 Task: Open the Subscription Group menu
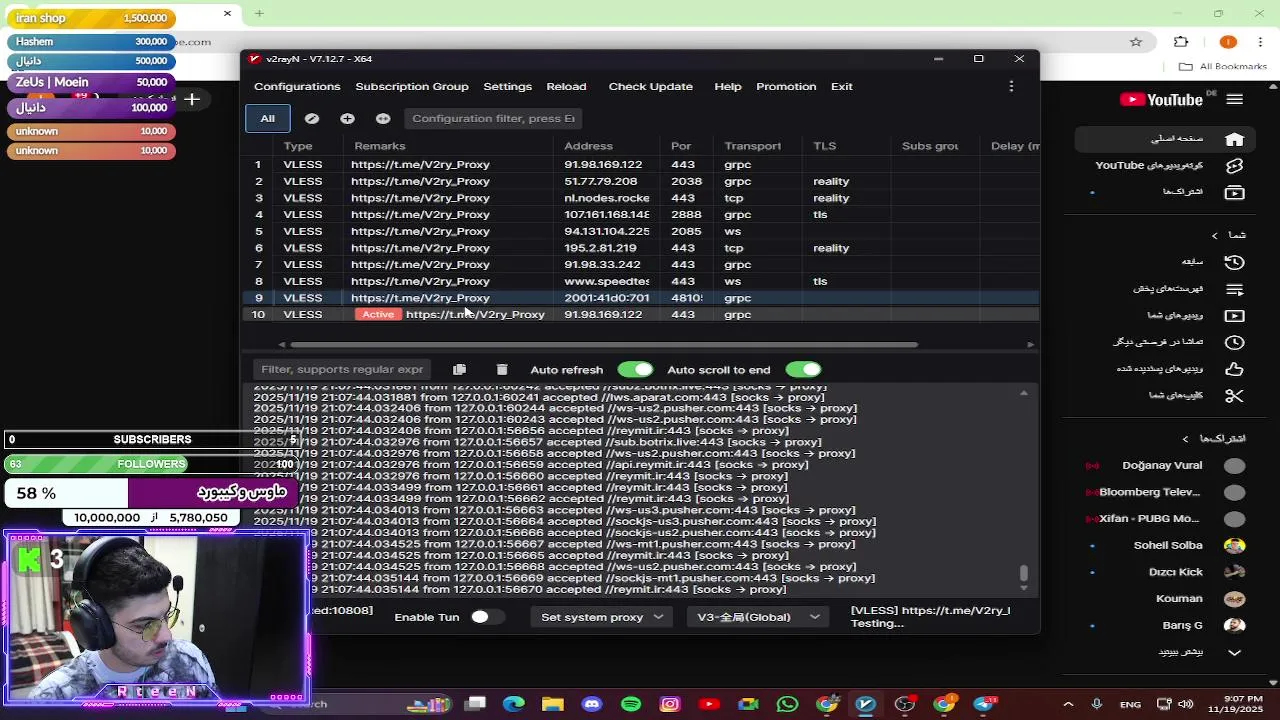tap(411, 86)
